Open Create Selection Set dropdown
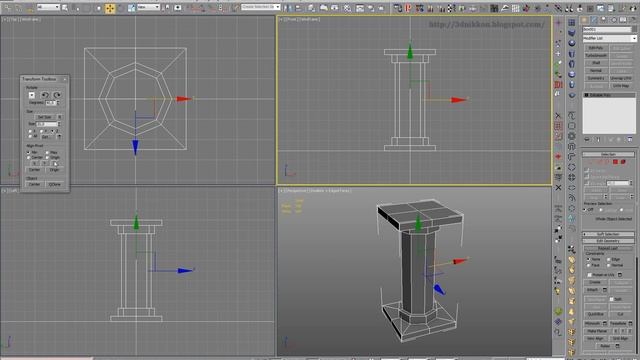 coord(260,7)
